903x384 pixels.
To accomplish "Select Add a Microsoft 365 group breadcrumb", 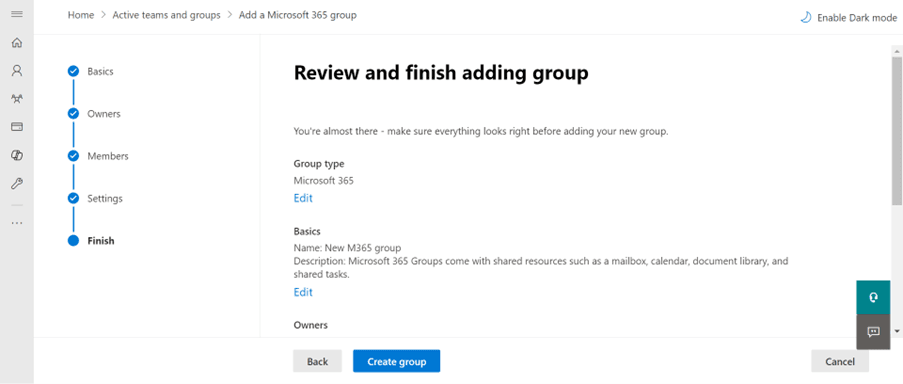I will coord(298,15).
